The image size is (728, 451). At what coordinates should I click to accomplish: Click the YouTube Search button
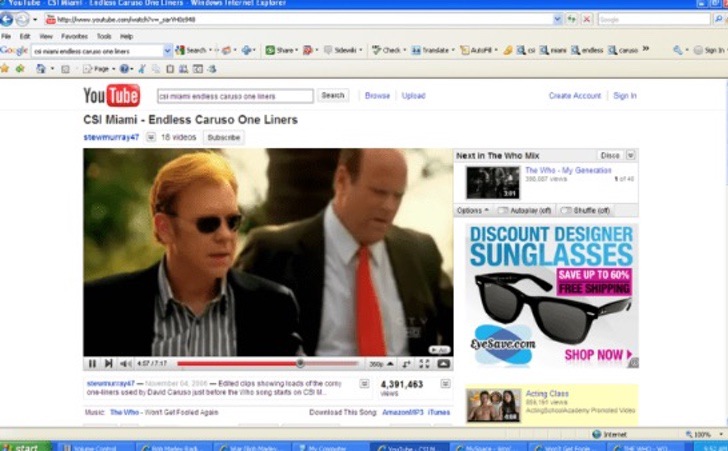coord(333,95)
